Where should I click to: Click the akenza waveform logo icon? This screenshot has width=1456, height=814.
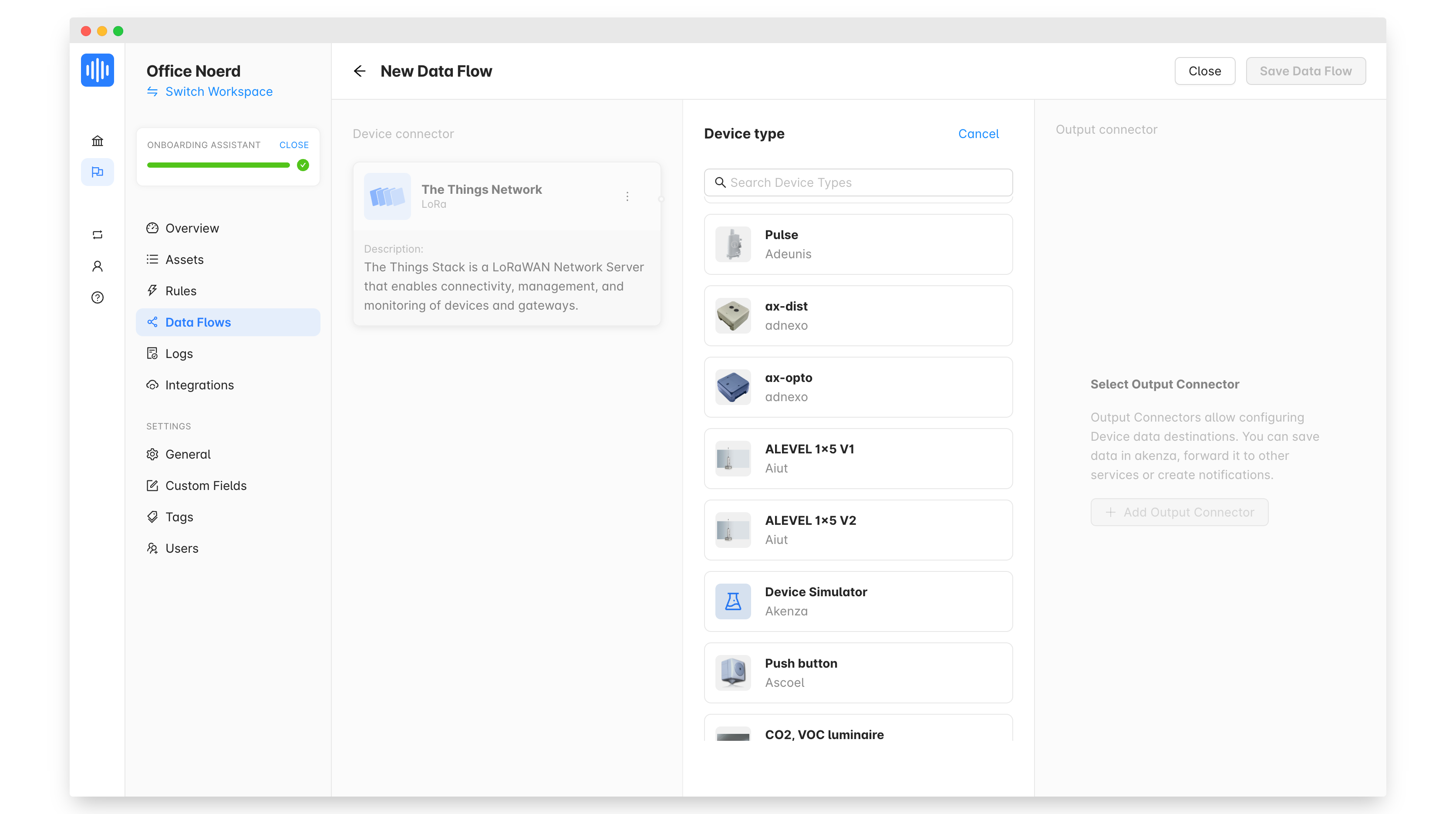click(97, 70)
